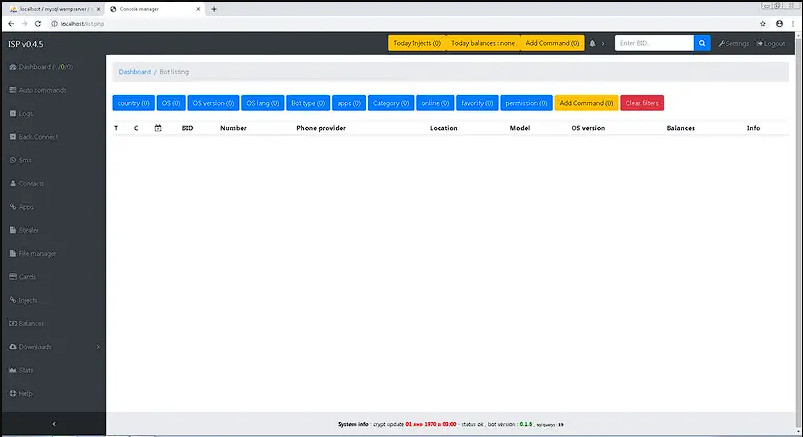Open the notification bell icon
This screenshot has width=803, height=437.
coord(593,44)
